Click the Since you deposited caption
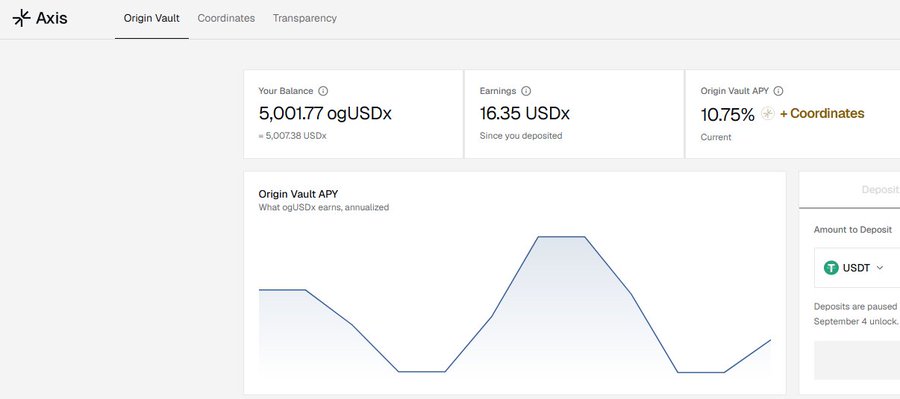 521,136
